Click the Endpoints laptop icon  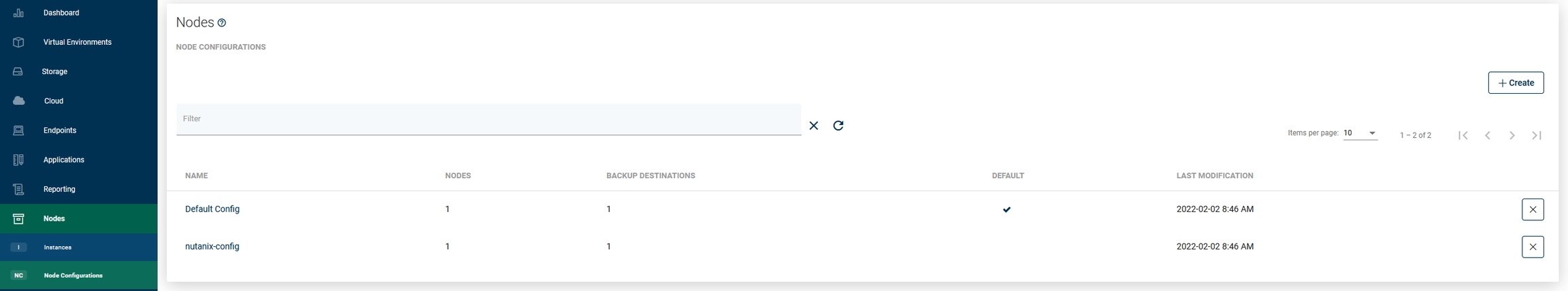(18, 131)
